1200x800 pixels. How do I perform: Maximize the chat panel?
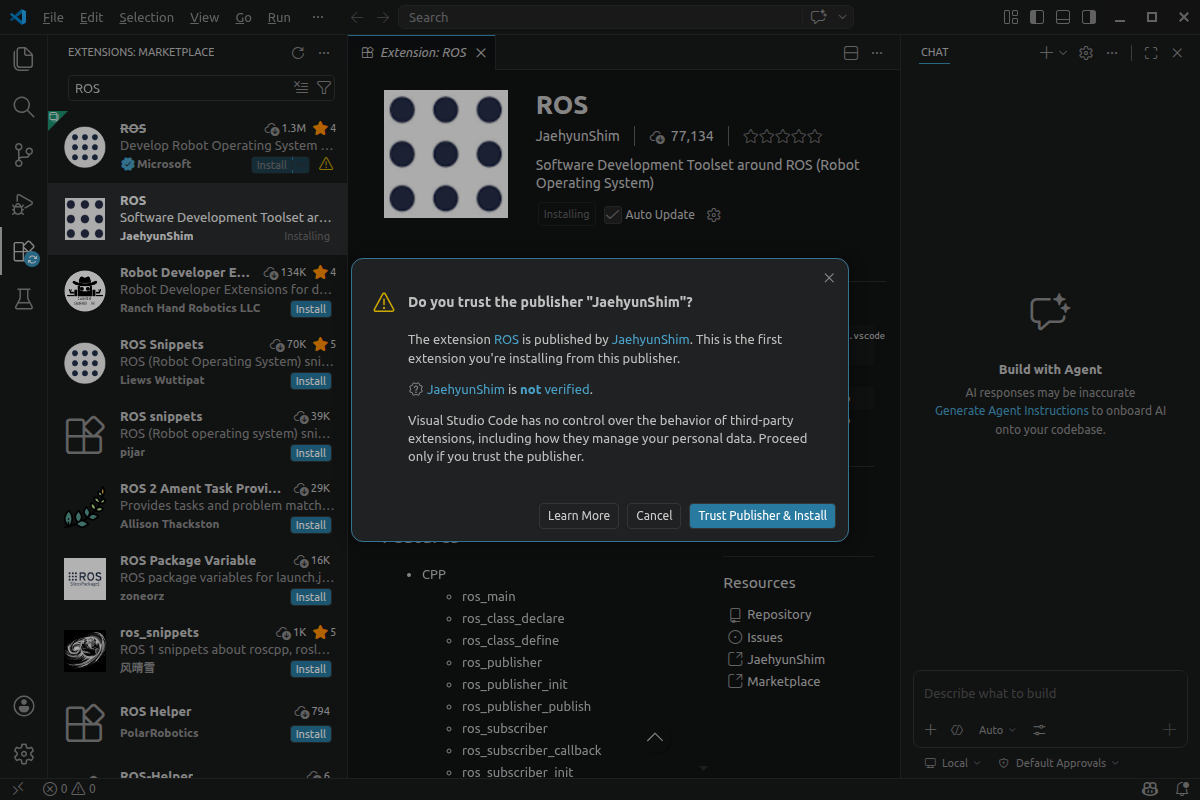(1151, 53)
